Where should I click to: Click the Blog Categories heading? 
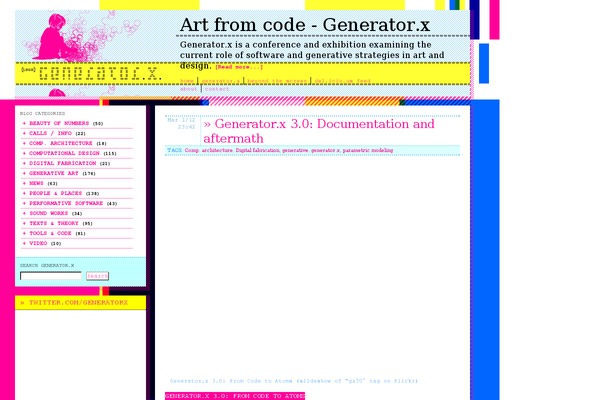pyautogui.click(x=42, y=113)
